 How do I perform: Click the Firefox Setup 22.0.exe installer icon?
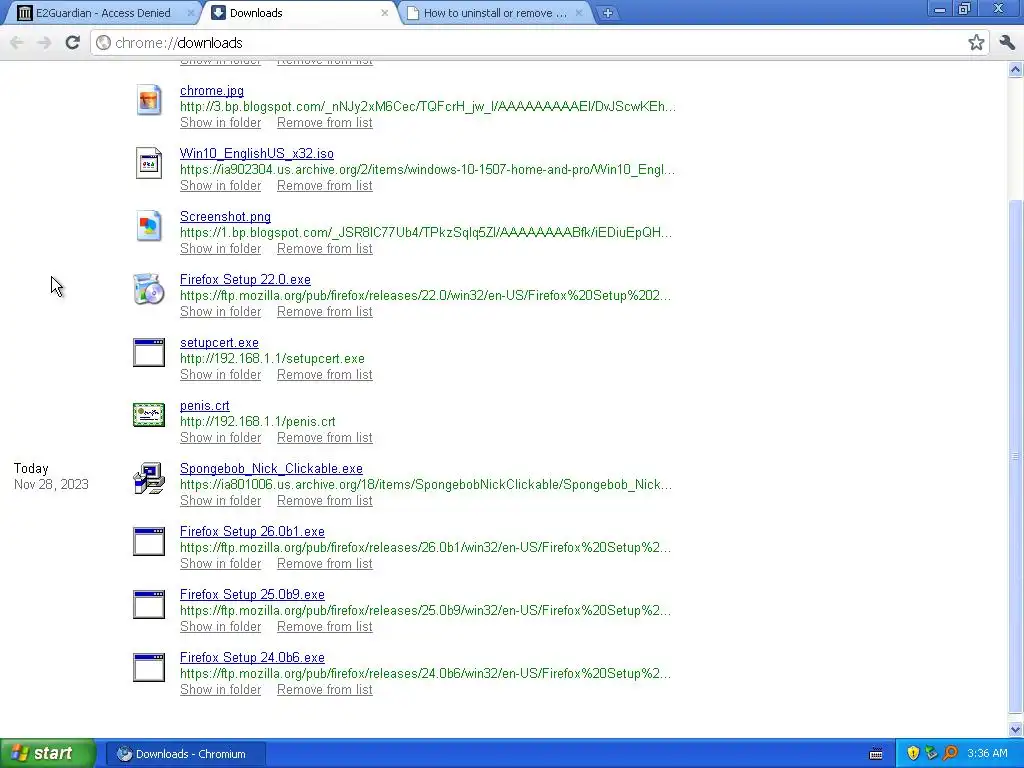149,289
